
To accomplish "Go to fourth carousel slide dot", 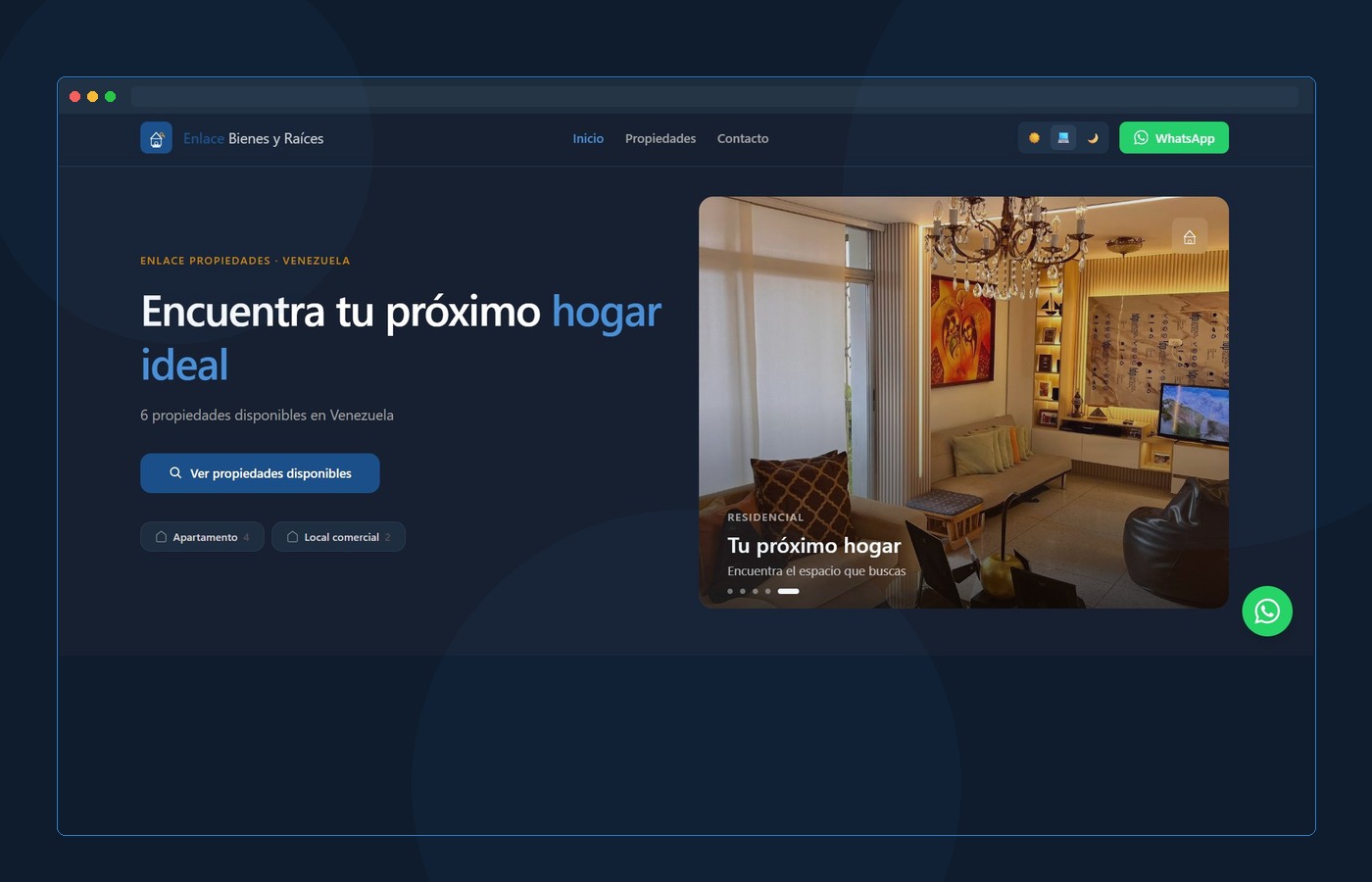I will [x=768, y=591].
